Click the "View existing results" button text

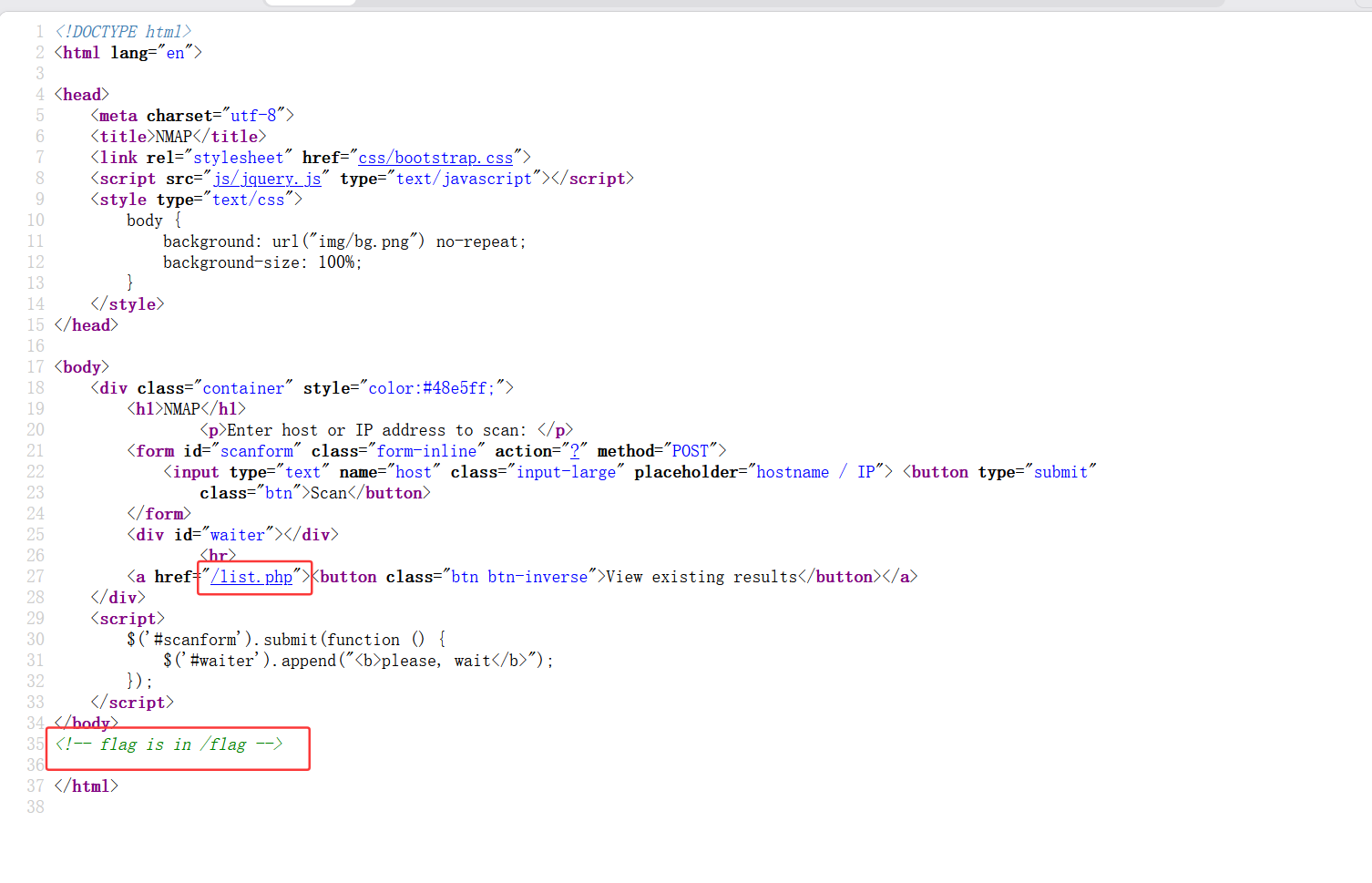(x=701, y=577)
